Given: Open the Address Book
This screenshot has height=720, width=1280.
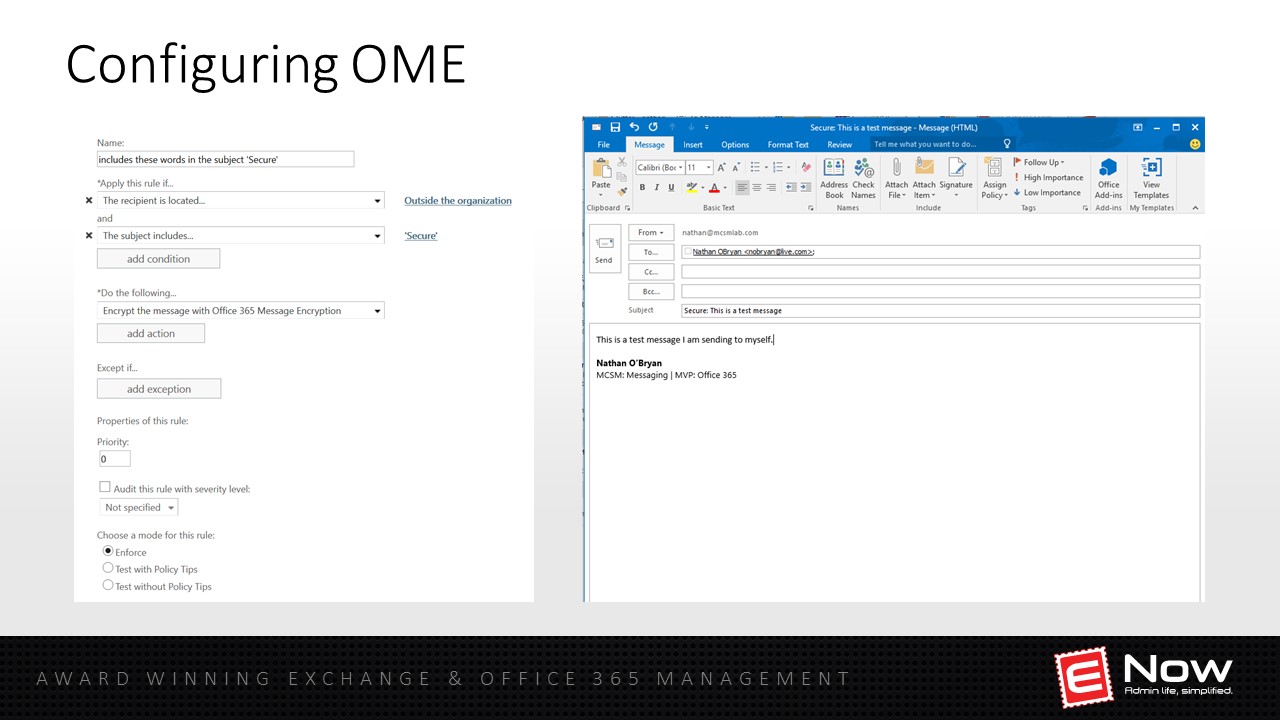Looking at the screenshot, I should [x=834, y=178].
